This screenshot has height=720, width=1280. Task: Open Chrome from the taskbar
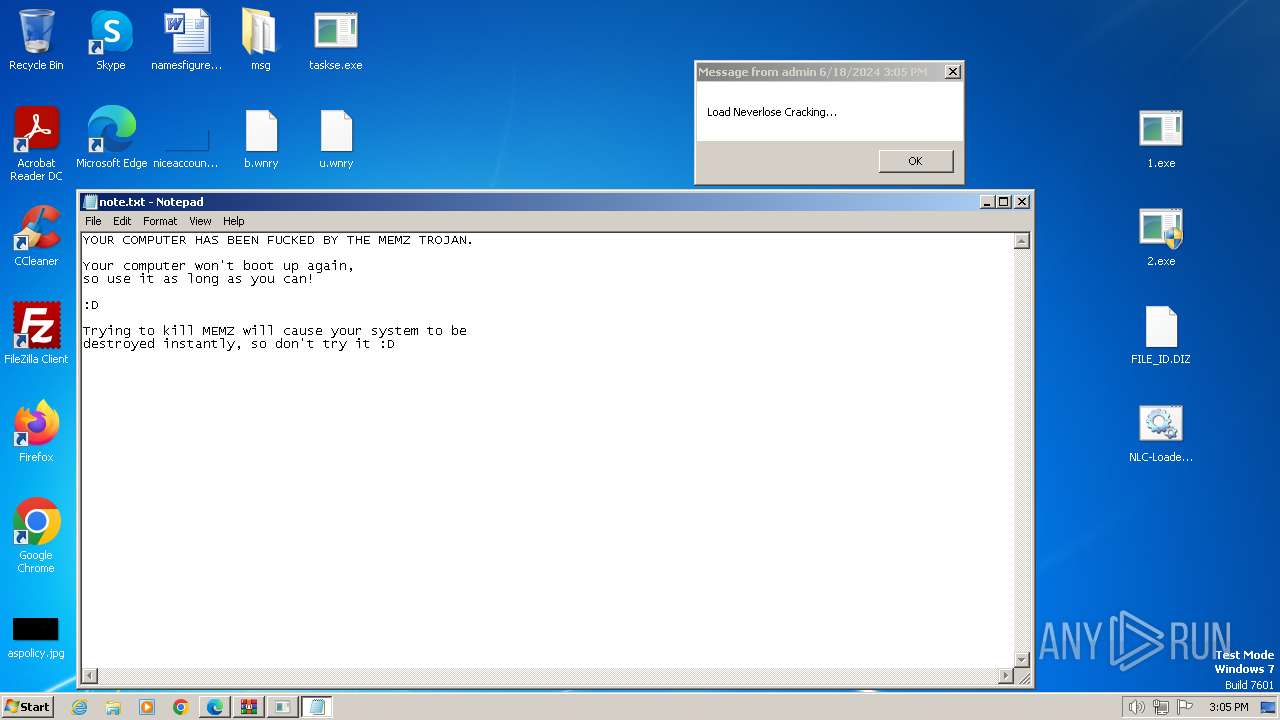[181, 707]
